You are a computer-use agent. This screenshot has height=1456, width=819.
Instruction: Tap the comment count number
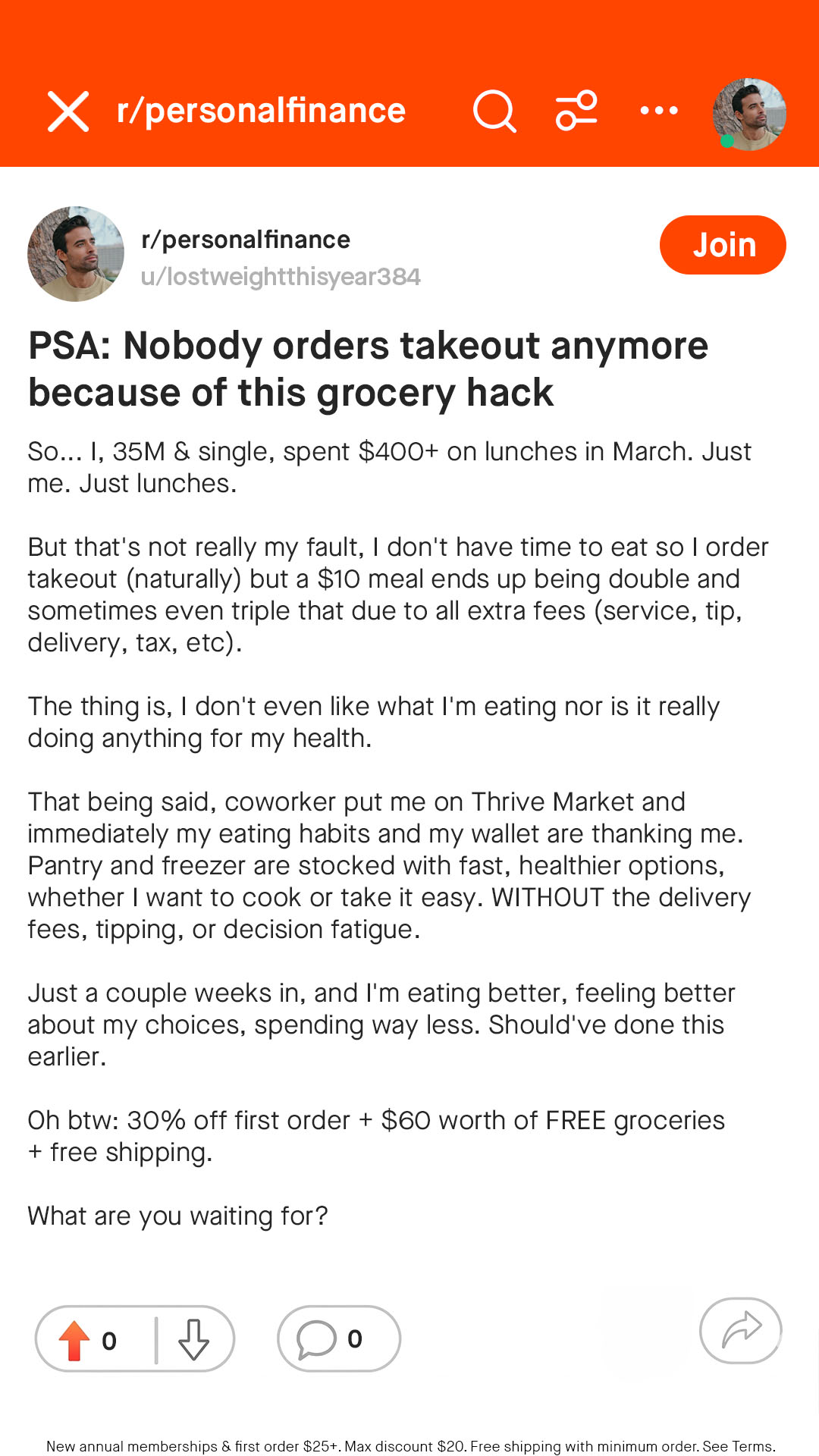pyautogui.click(x=355, y=1339)
